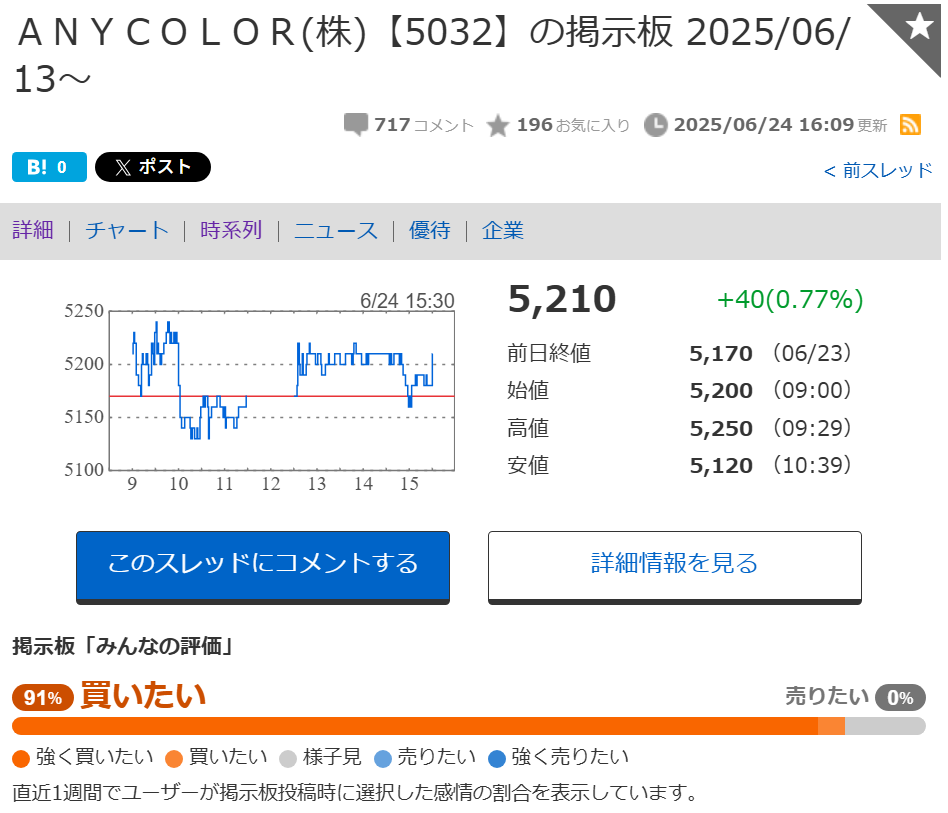This screenshot has height=813, width=948.
Task: Click 詳細情報を見る button
Action: pyautogui.click(x=675, y=567)
